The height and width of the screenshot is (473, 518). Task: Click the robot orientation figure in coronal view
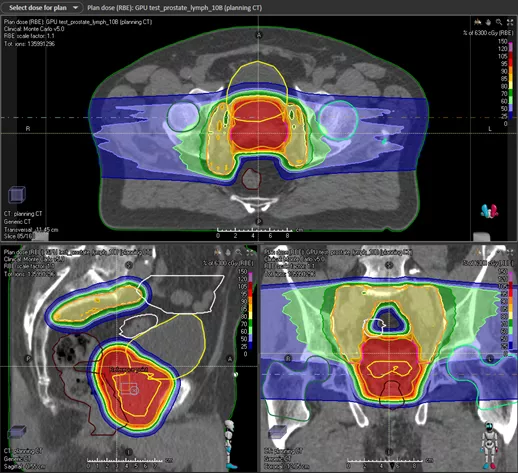[x=489, y=445]
